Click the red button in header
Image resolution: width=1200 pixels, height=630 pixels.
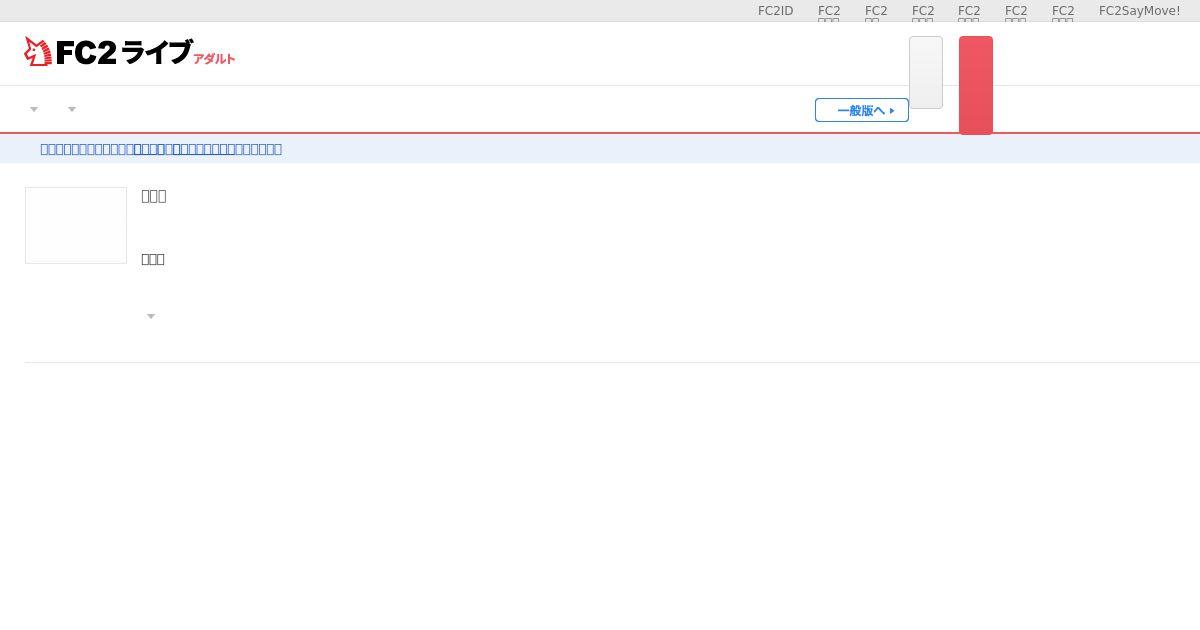[976, 85]
